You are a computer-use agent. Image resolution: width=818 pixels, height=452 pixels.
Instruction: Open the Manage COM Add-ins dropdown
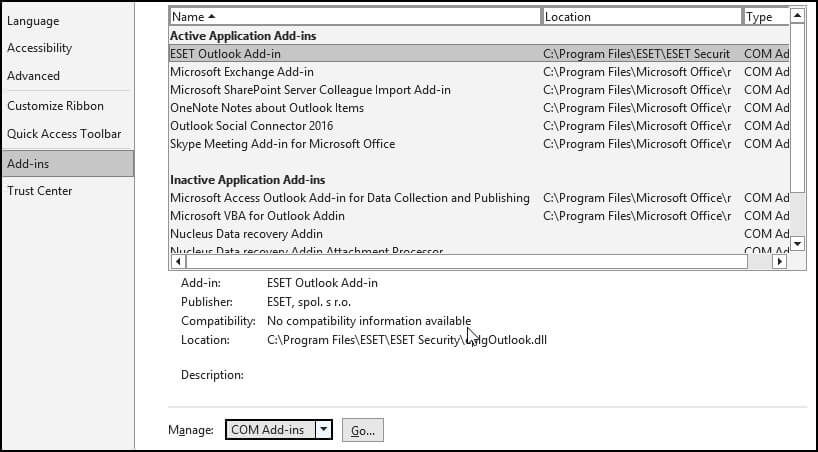(x=323, y=430)
